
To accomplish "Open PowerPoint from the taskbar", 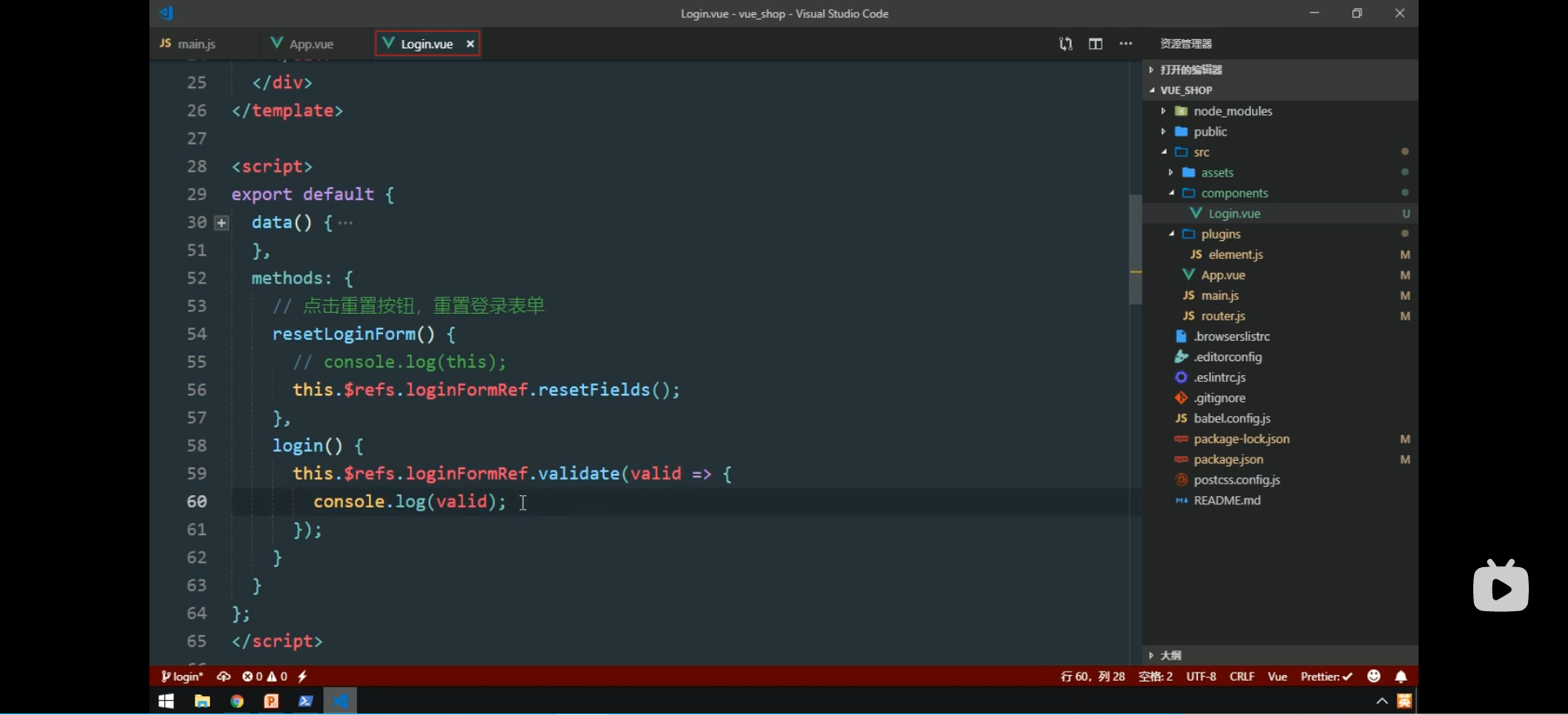I will (271, 701).
